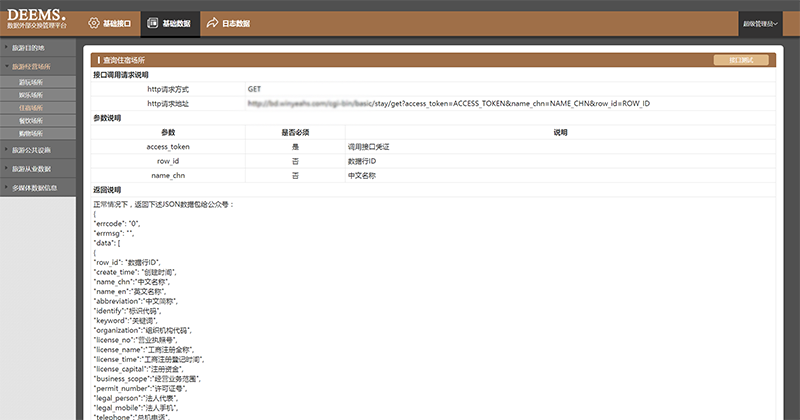Click the list icon beside 基础数据
The height and width of the screenshot is (420, 800).
pos(151,22)
